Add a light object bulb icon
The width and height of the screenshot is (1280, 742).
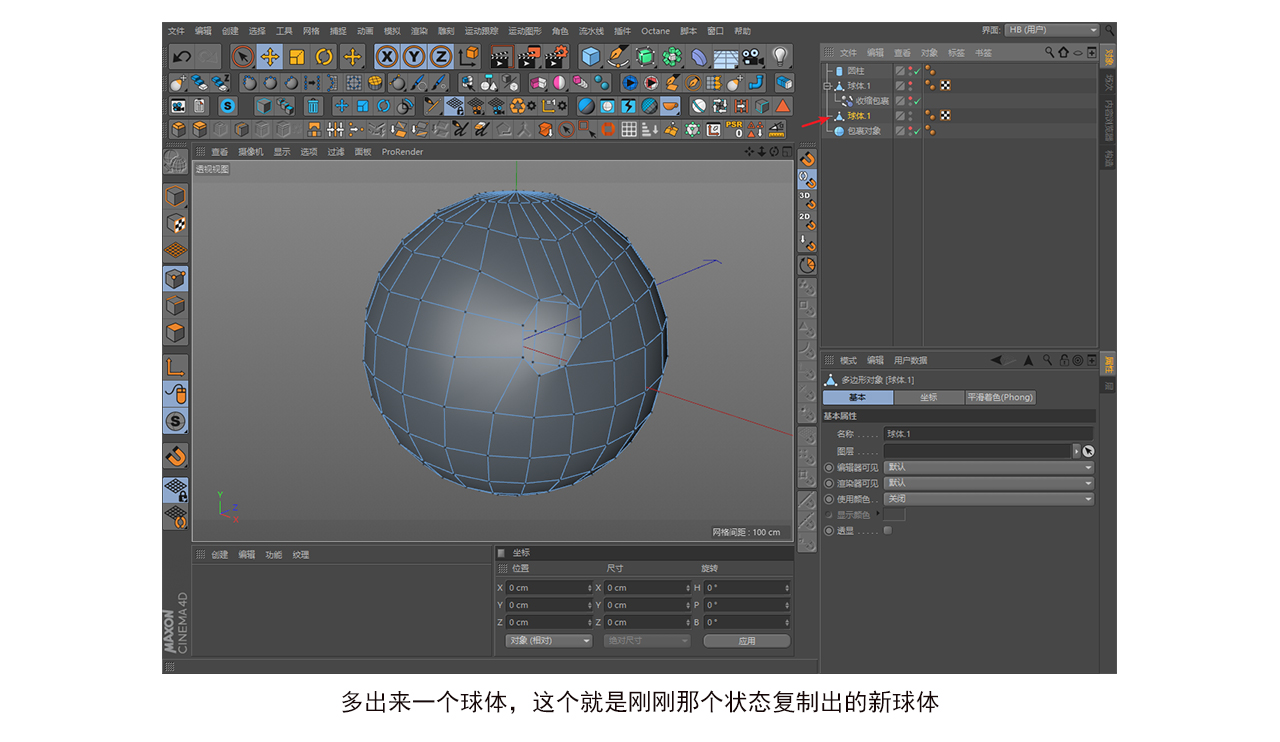pyautogui.click(x=780, y=57)
